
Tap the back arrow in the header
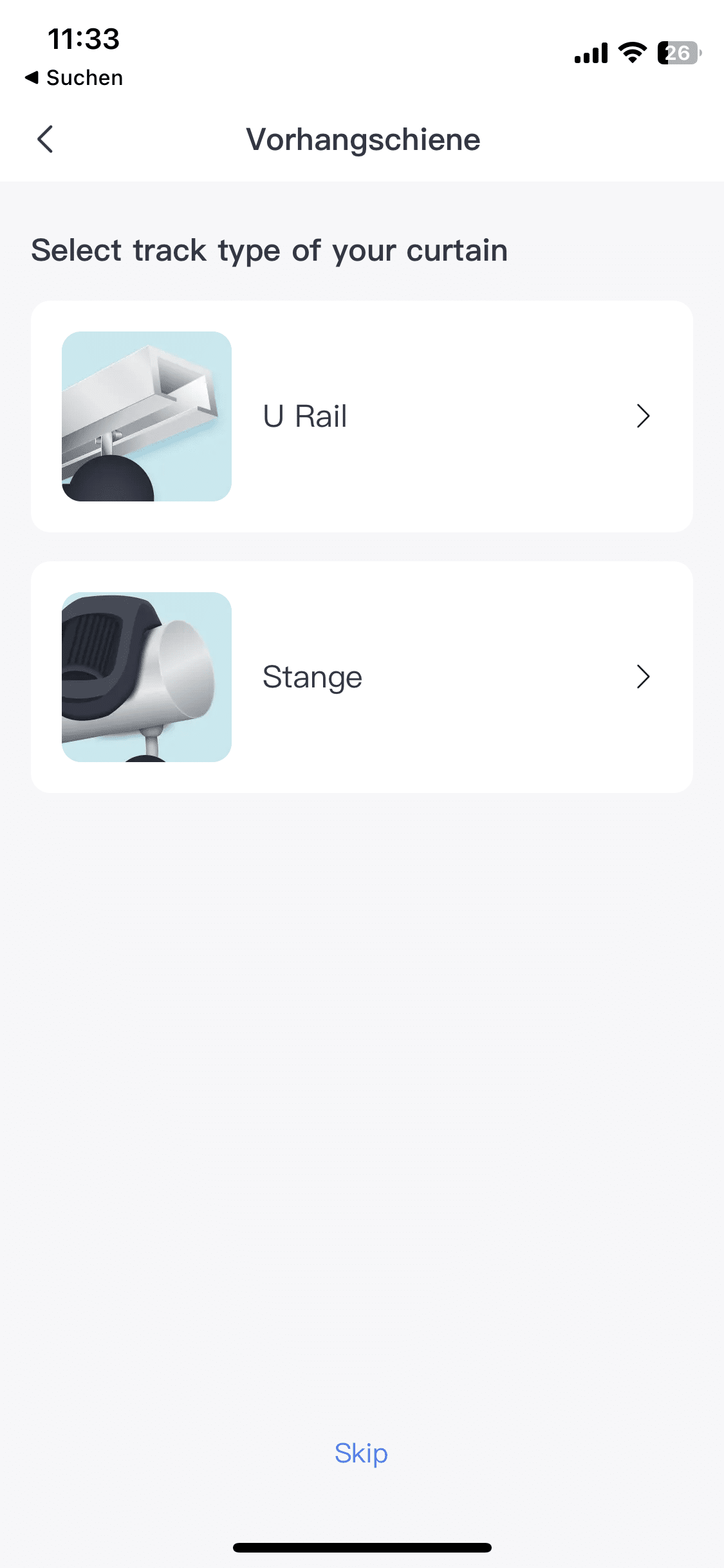tap(45, 139)
